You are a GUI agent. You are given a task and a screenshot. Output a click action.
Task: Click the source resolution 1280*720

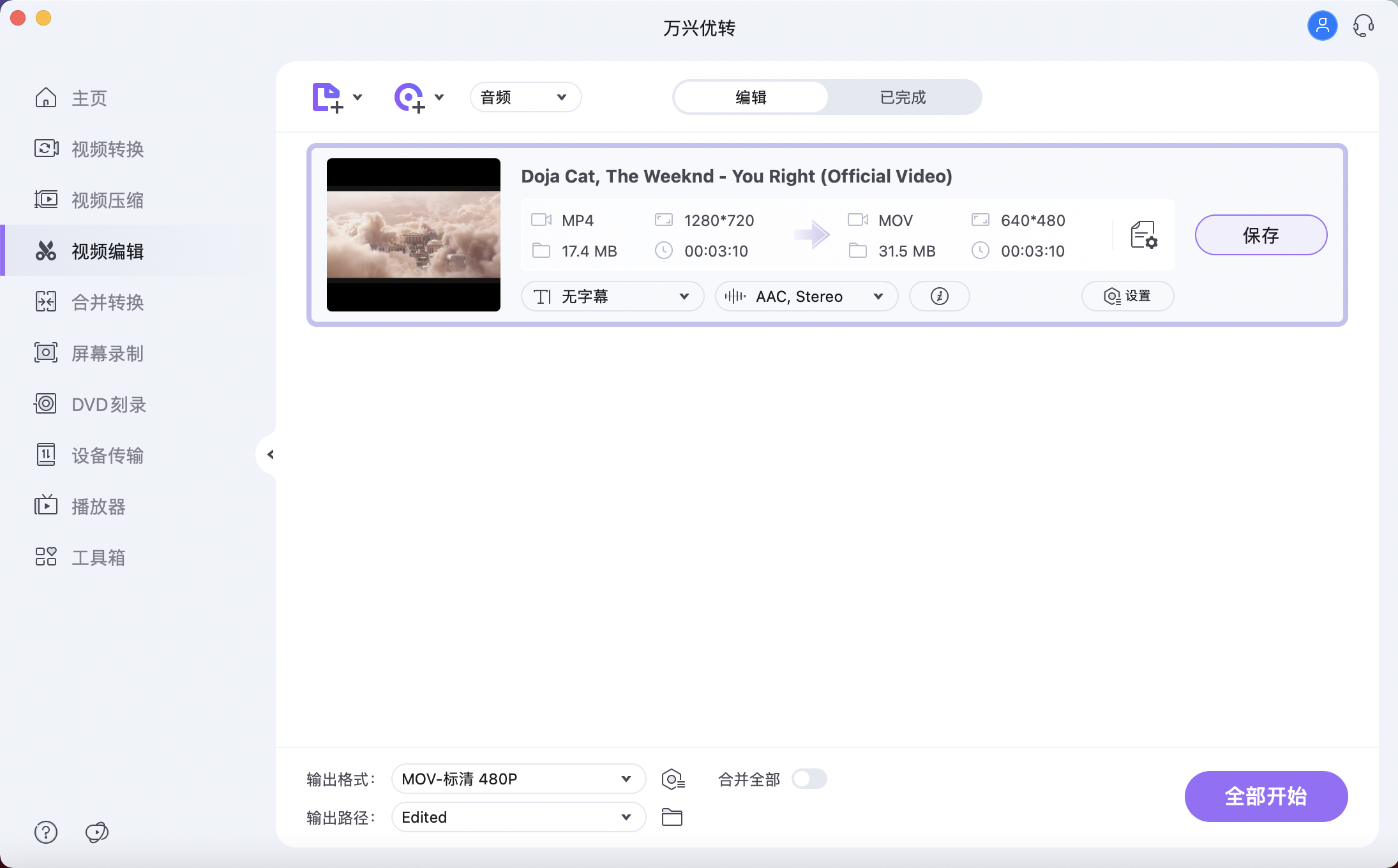pos(719,220)
